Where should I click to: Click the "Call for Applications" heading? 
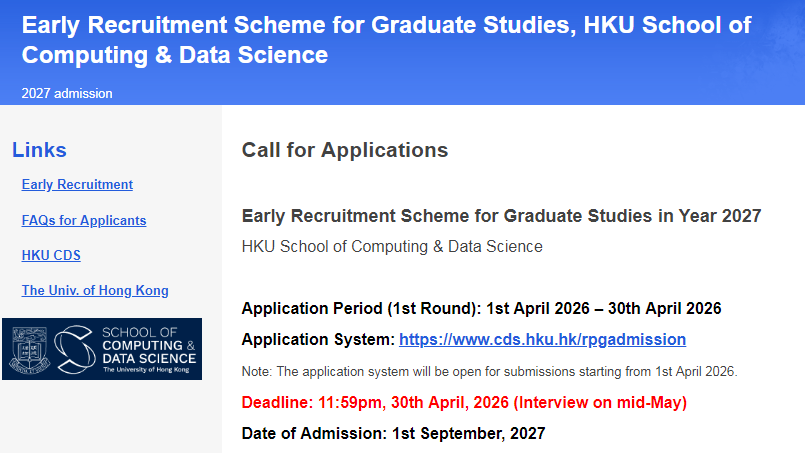point(345,150)
